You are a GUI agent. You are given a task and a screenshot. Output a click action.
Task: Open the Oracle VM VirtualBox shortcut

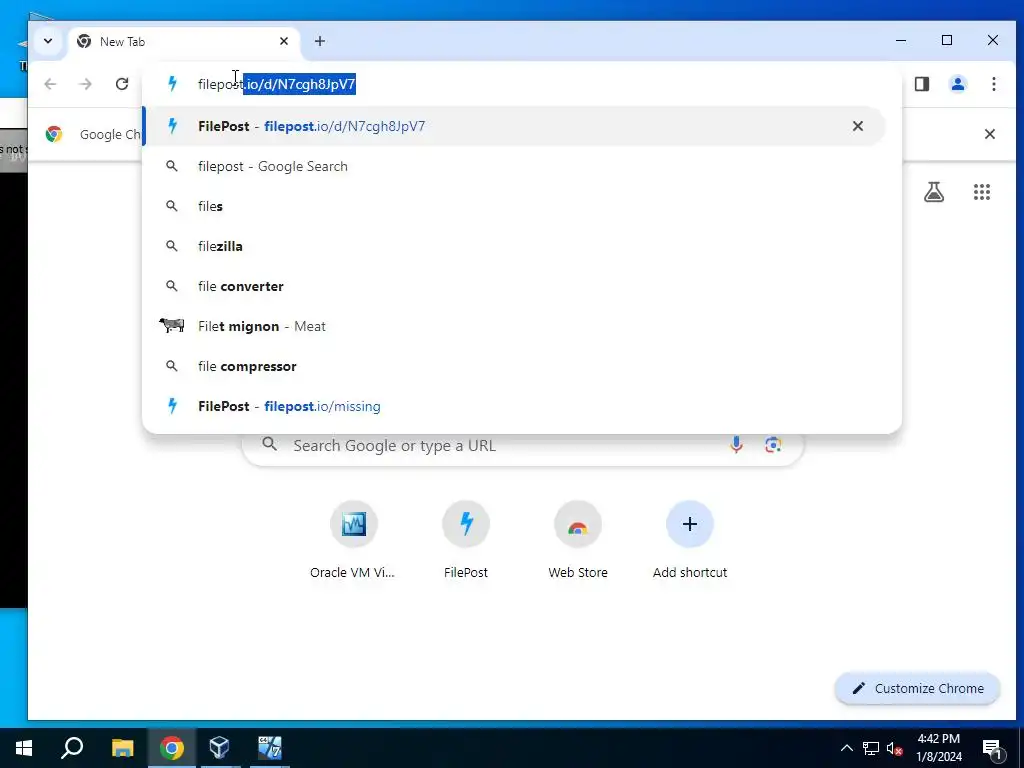point(353,541)
